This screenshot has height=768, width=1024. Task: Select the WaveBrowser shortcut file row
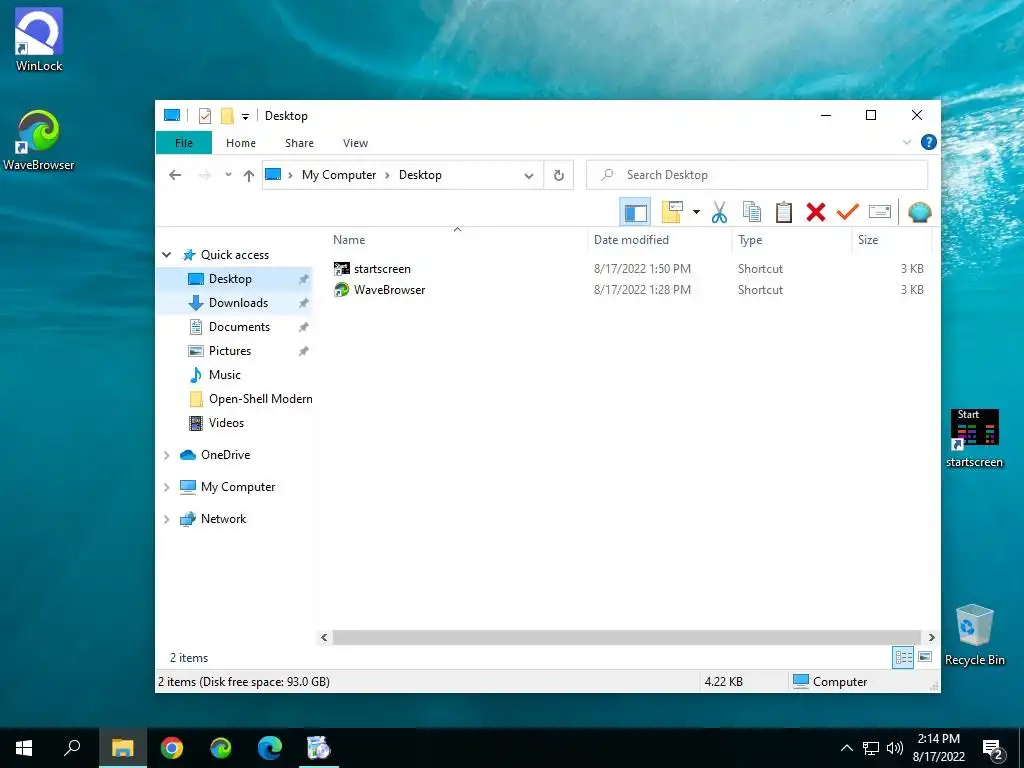pyautogui.click(x=629, y=289)
